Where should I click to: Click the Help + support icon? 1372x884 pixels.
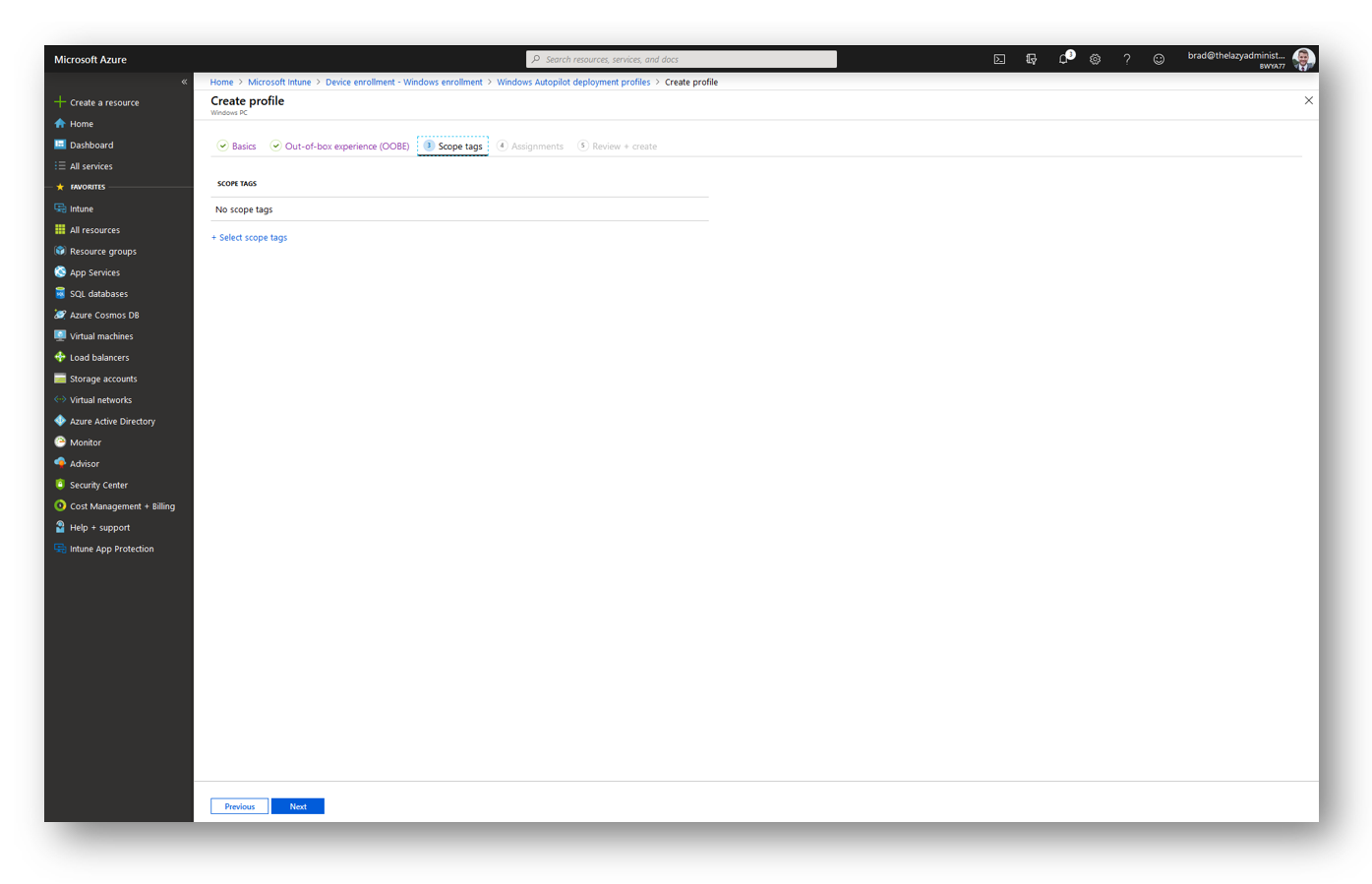(x=60, y=527)
